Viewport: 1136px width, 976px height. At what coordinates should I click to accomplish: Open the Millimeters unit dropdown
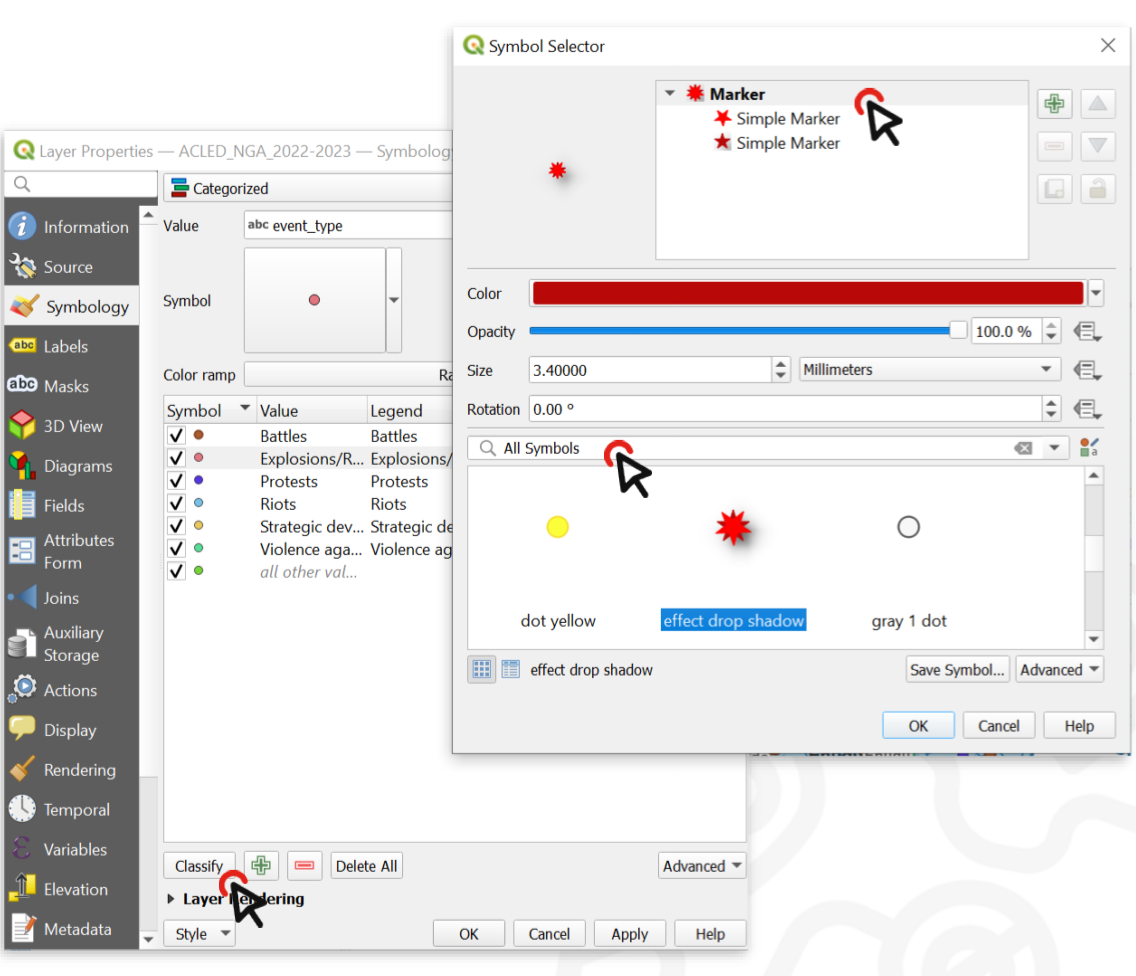[930, 370]
